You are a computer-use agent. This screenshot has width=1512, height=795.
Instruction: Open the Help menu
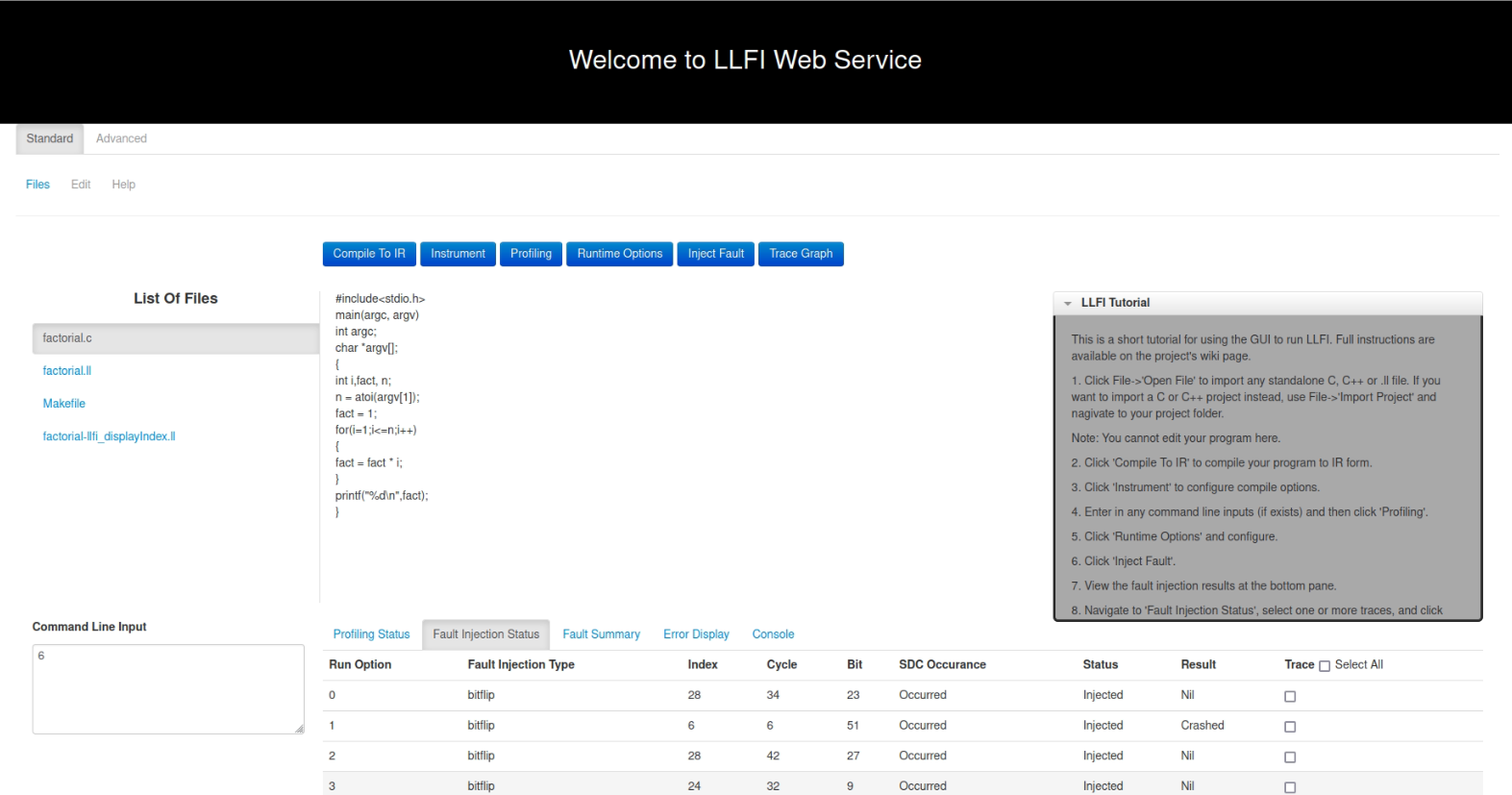(x=123, y=185)
